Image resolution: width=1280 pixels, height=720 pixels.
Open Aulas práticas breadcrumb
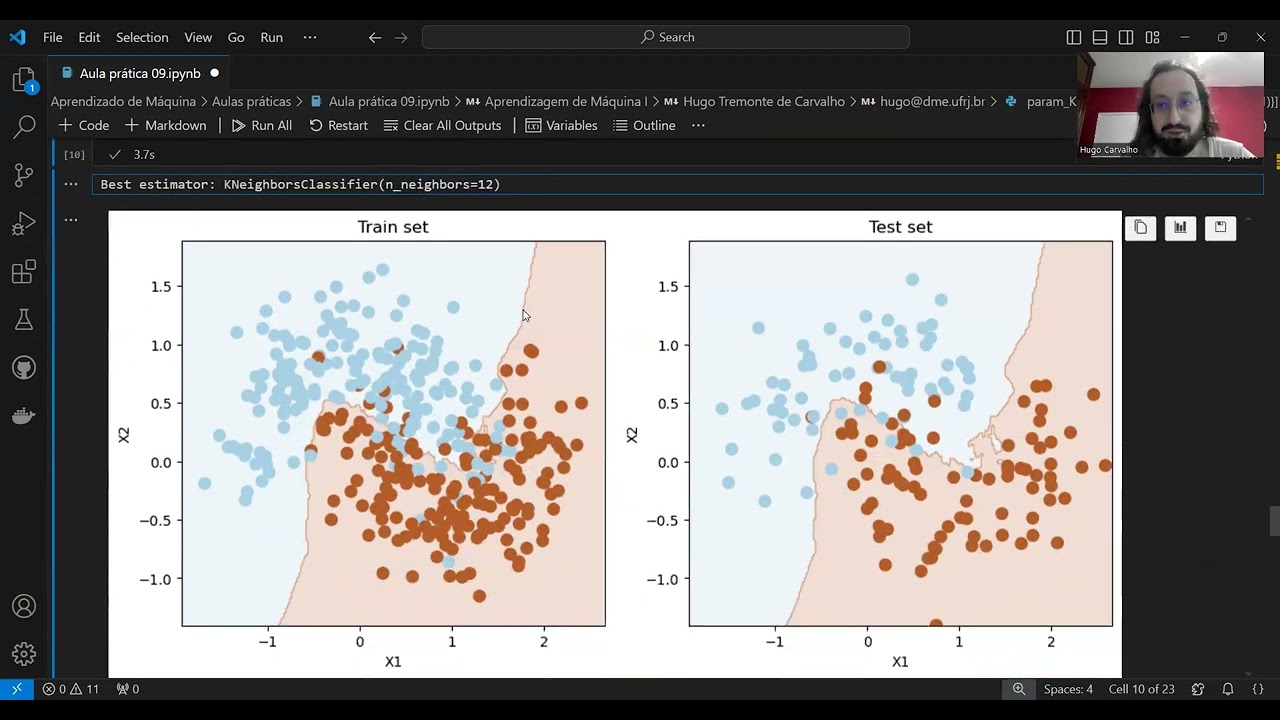[x=251, y=101]
